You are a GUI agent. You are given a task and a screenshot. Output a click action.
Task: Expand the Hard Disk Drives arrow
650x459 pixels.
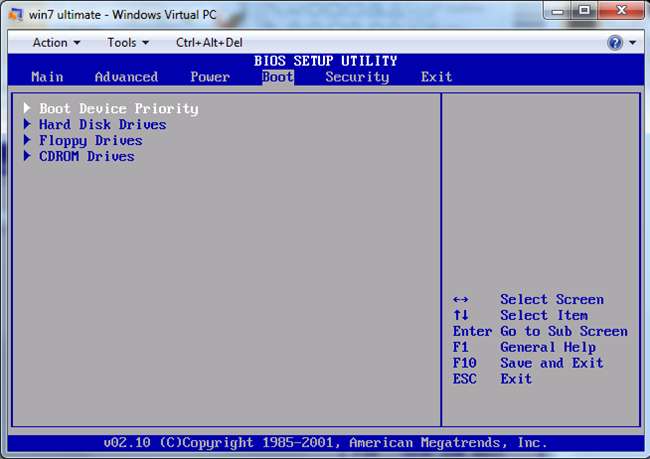click(27, 124)
